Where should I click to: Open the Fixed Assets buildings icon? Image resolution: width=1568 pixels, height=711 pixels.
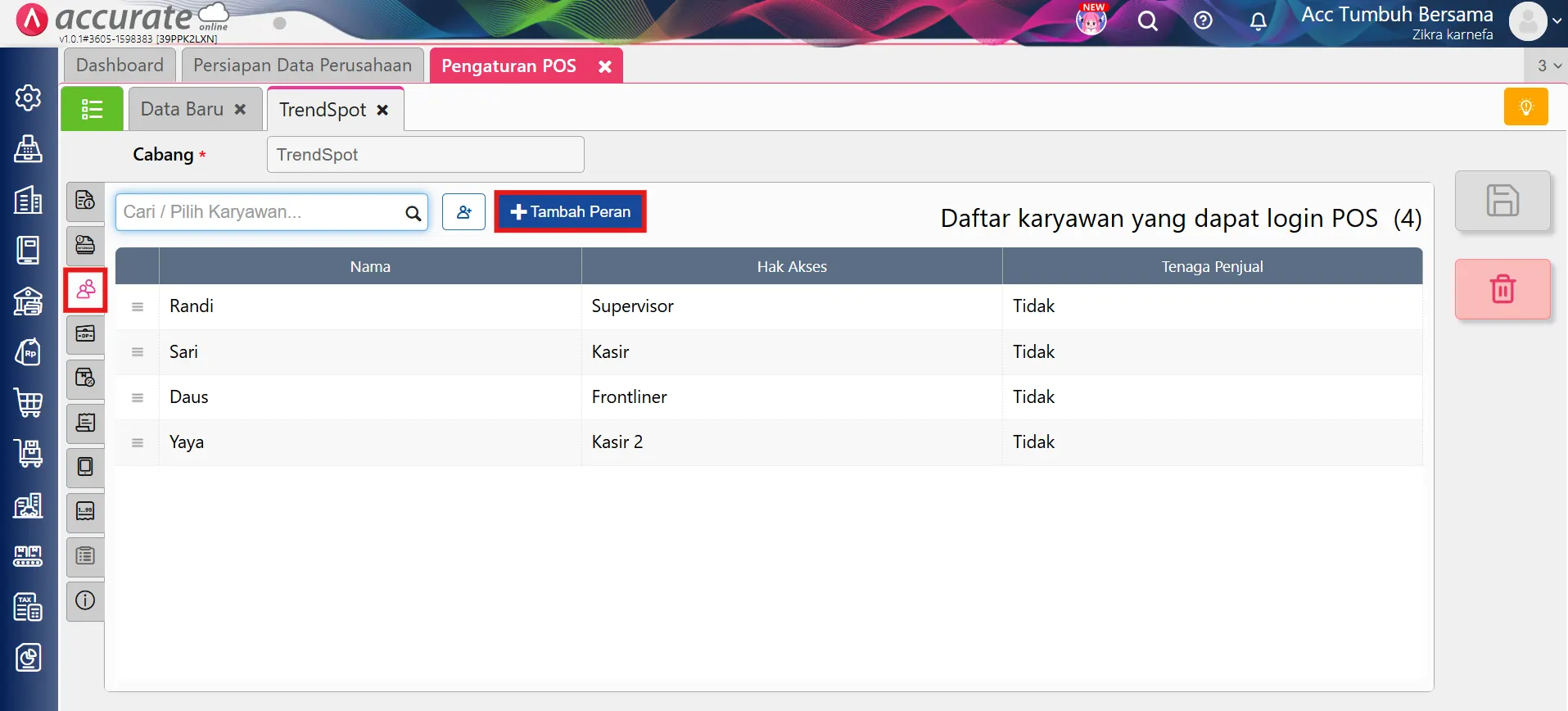point(28,505)
